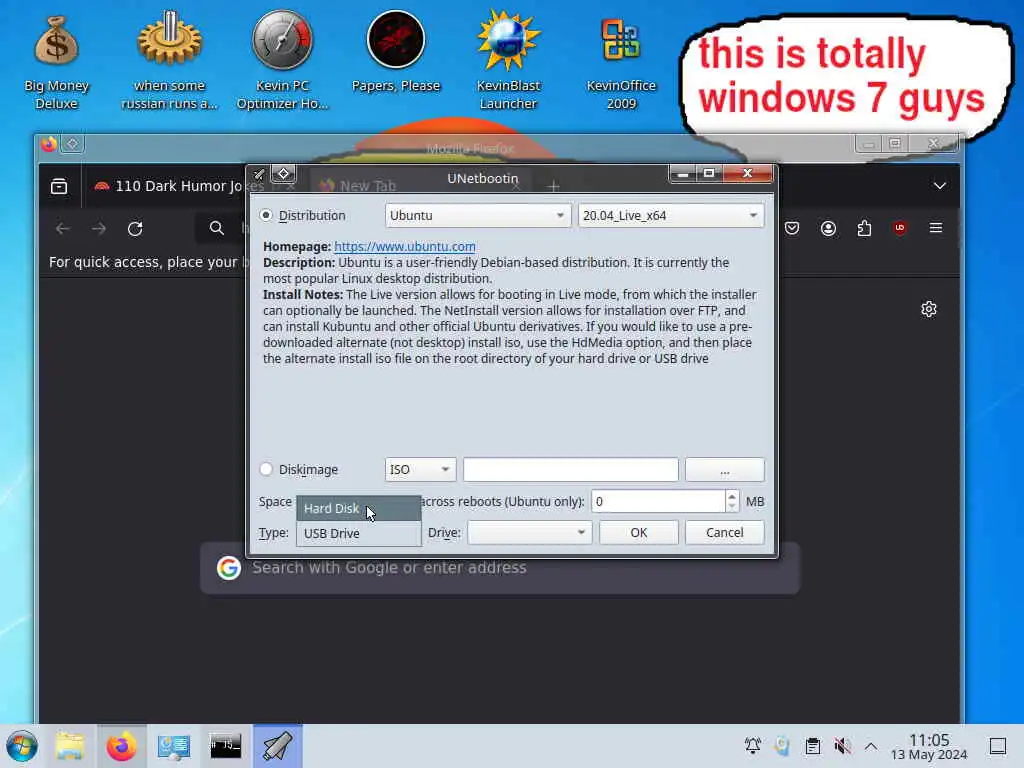The width and height of the screenshot is (1024, 768).
Task: Open the Start menu orb
Action: tap(22, 746)
